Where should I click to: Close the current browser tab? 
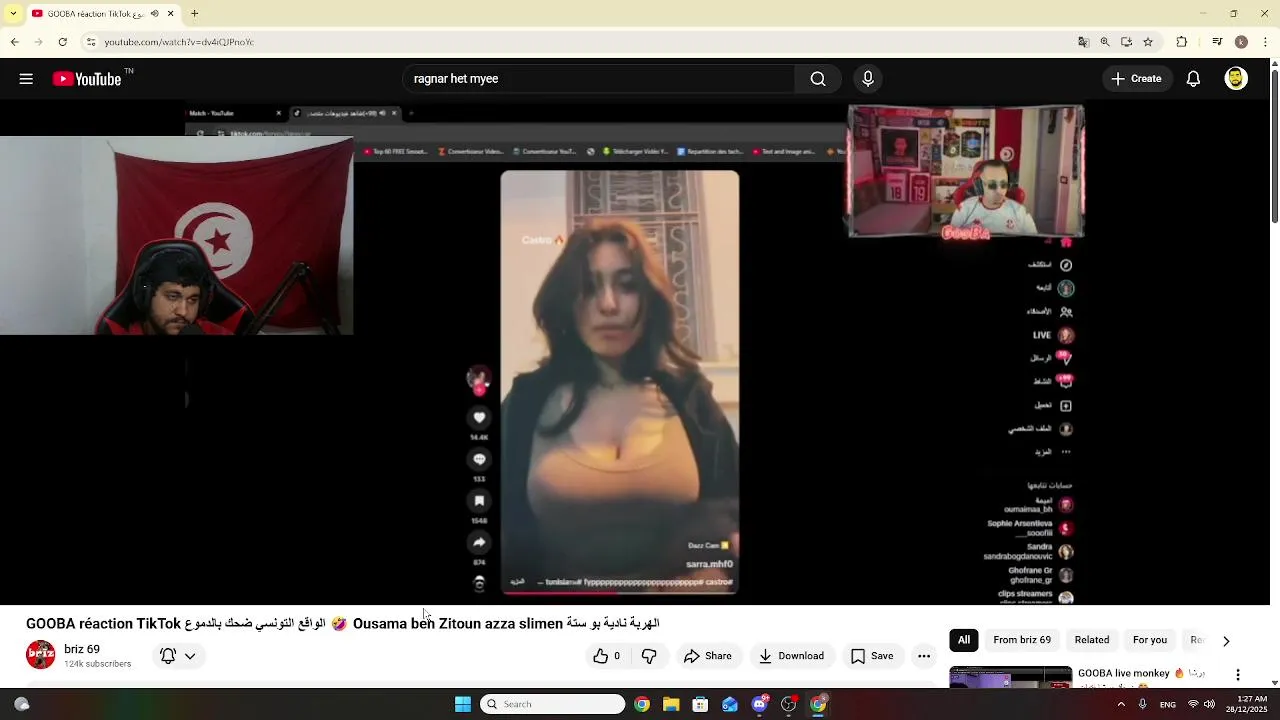171,14
